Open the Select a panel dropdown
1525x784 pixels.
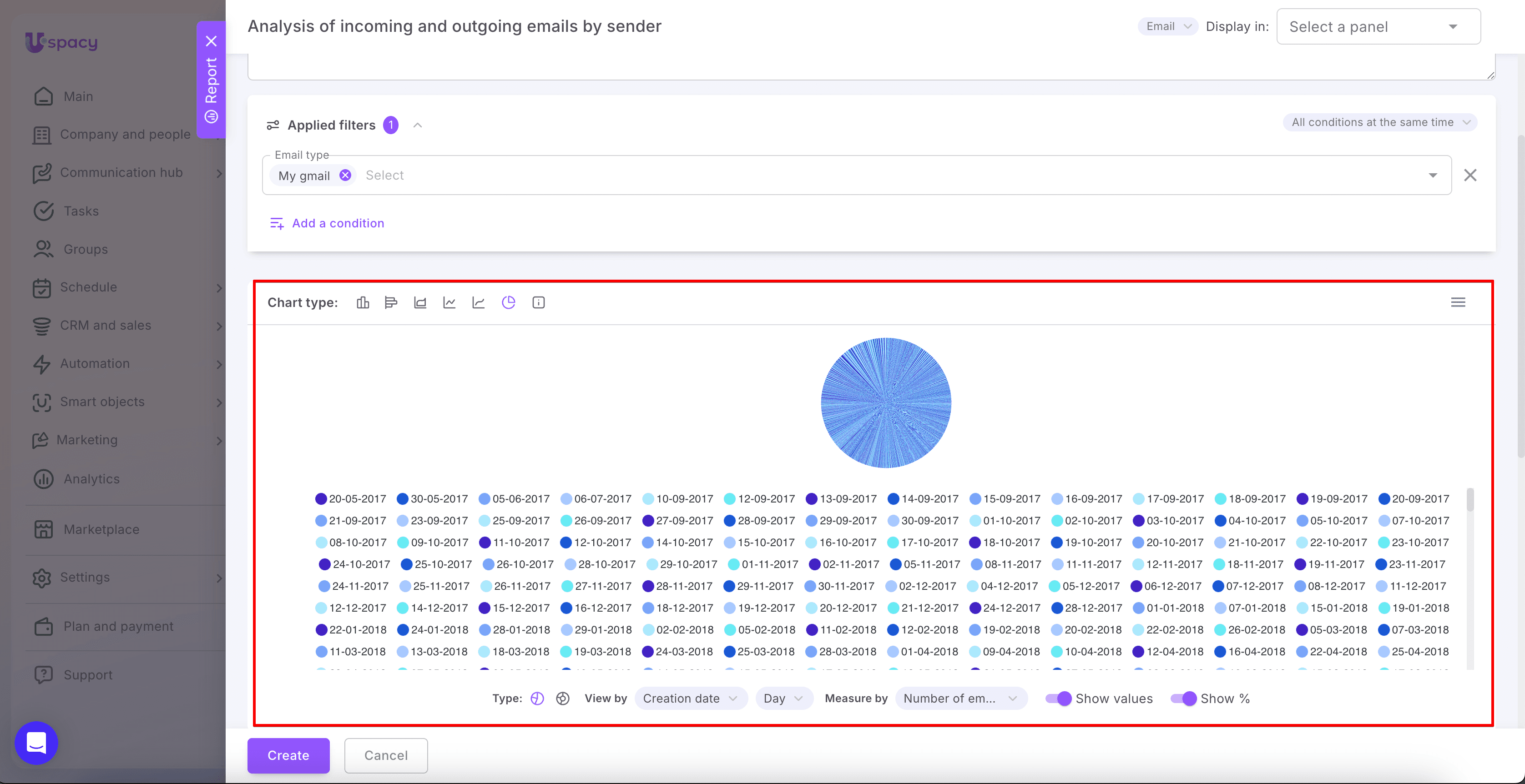tap(1379, 27)
